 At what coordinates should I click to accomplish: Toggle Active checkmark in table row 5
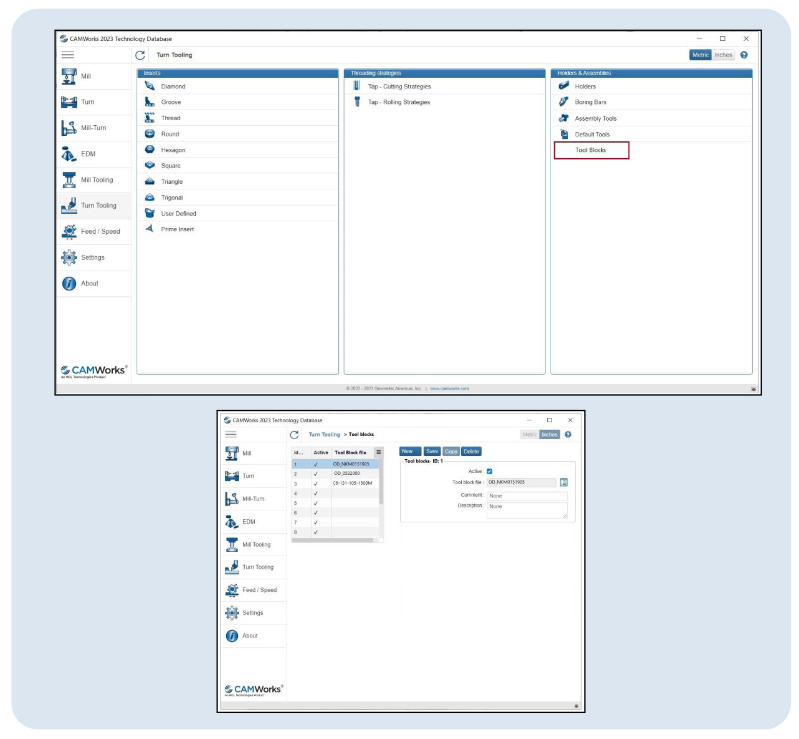[x=316, y=503]
